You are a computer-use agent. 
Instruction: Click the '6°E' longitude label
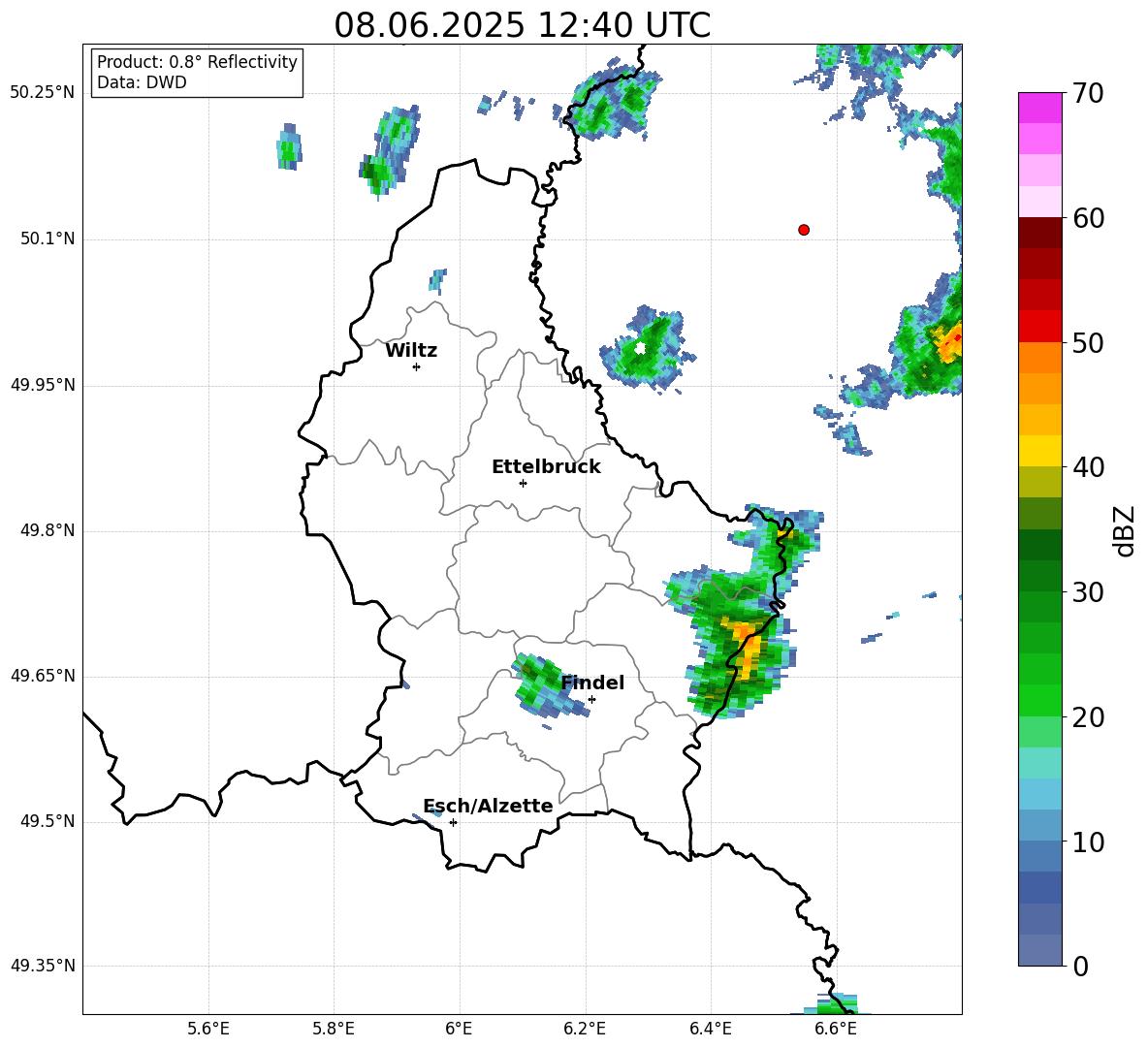459,1029
